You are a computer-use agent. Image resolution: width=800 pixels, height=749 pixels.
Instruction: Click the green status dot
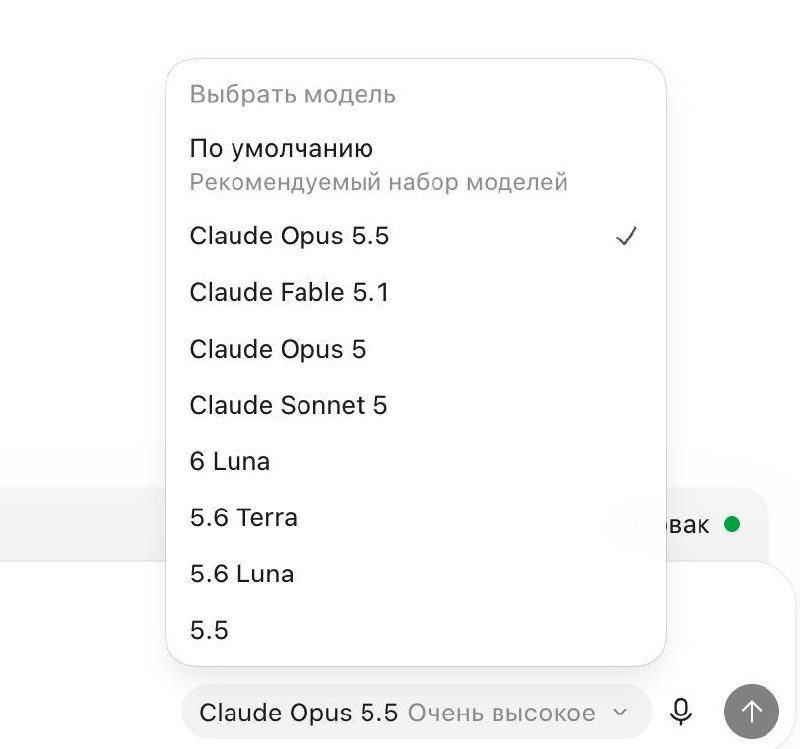(x=732, y=524)
